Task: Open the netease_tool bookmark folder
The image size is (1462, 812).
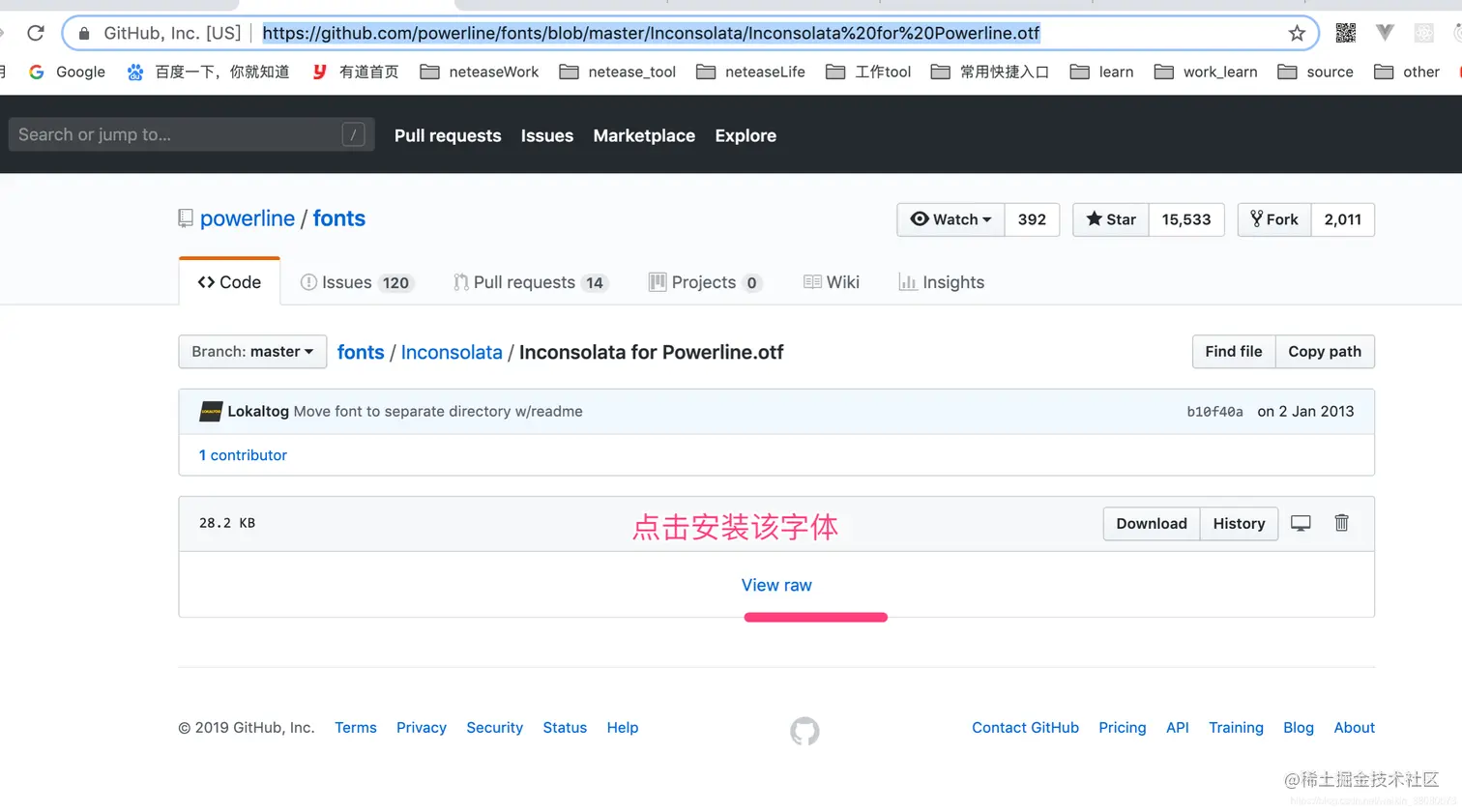Action: [618, 72]
